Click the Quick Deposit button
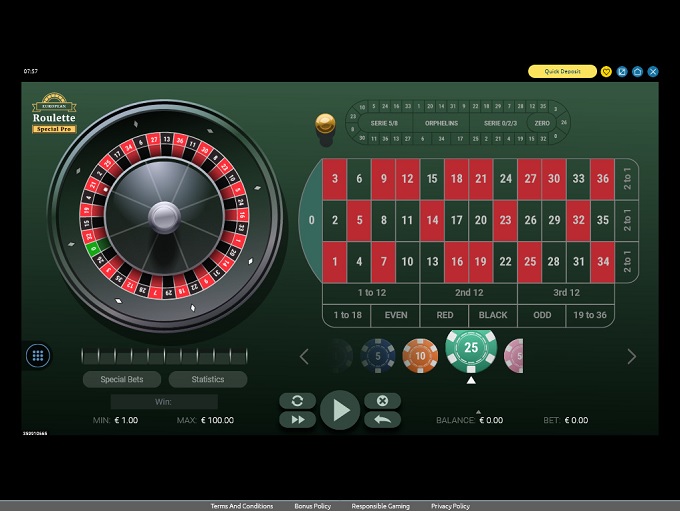This screenshot has height=511, width=680. [562, 72]
